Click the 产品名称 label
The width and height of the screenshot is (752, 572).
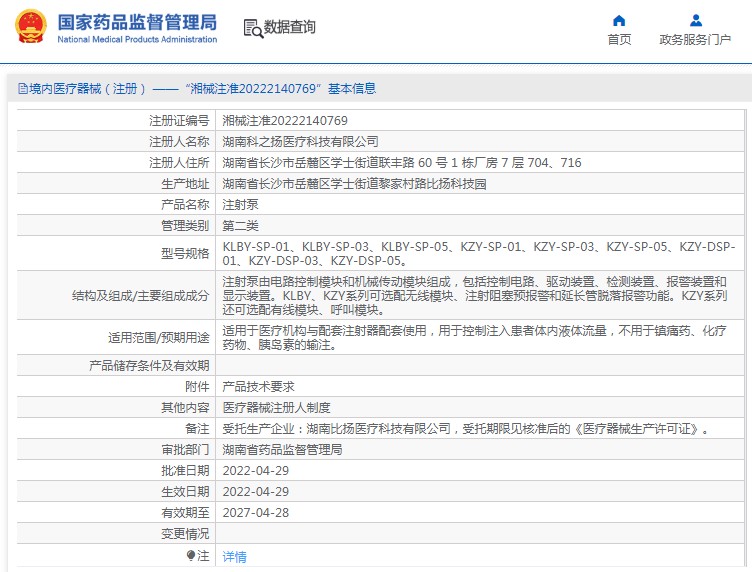(x=185, y=205)
